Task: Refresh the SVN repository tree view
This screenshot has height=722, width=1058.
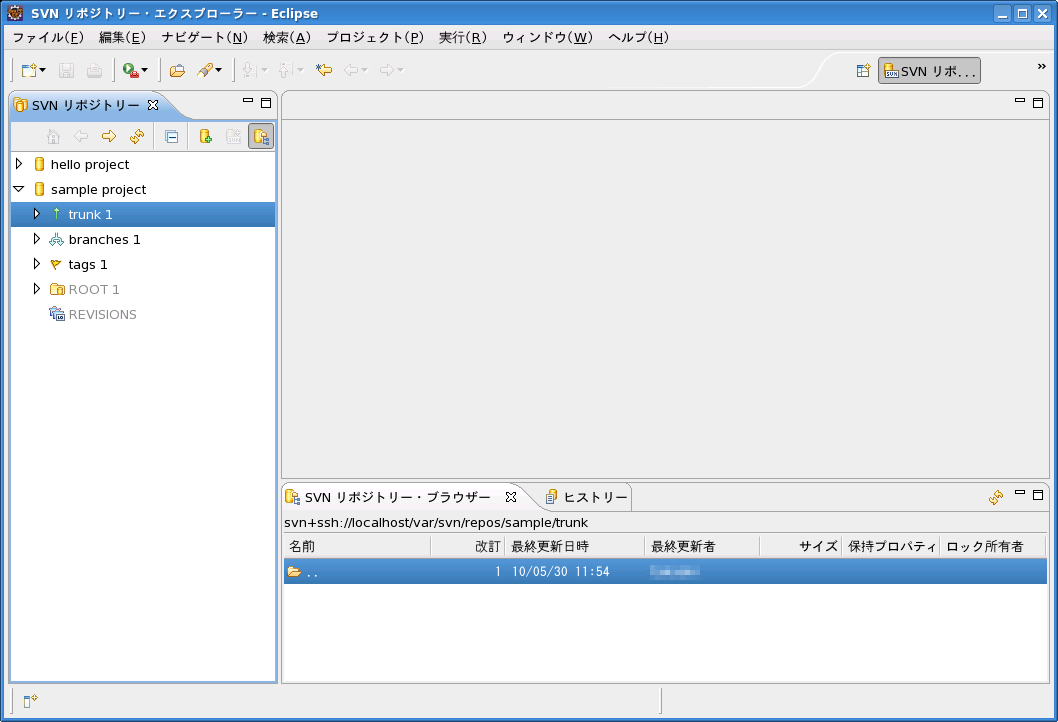Action: (137, 137)
